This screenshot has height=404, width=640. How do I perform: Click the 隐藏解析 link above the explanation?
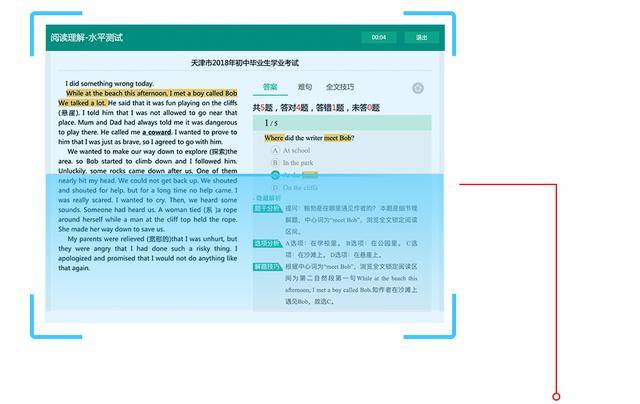268,198
